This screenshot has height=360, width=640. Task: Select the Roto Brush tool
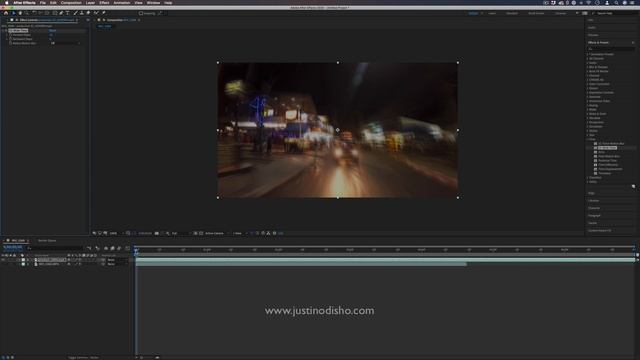tap(96, 13)
